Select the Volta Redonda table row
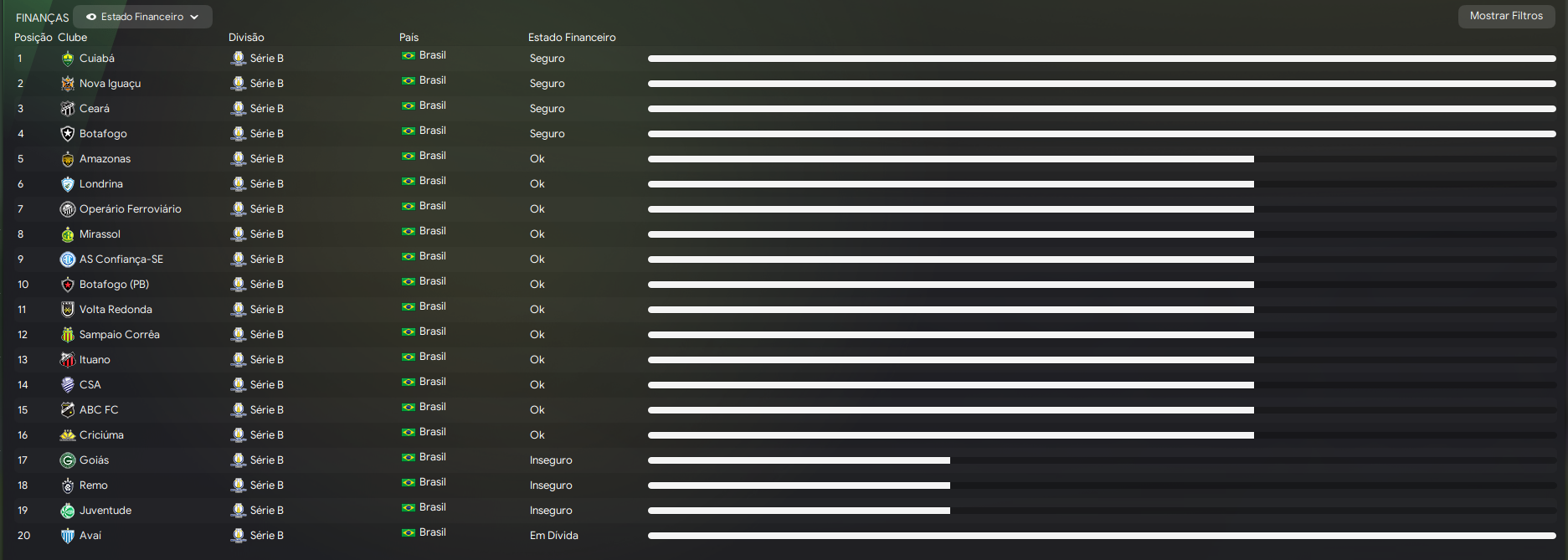This screenshot has height=560, width=1568. (x=335, y=310)
